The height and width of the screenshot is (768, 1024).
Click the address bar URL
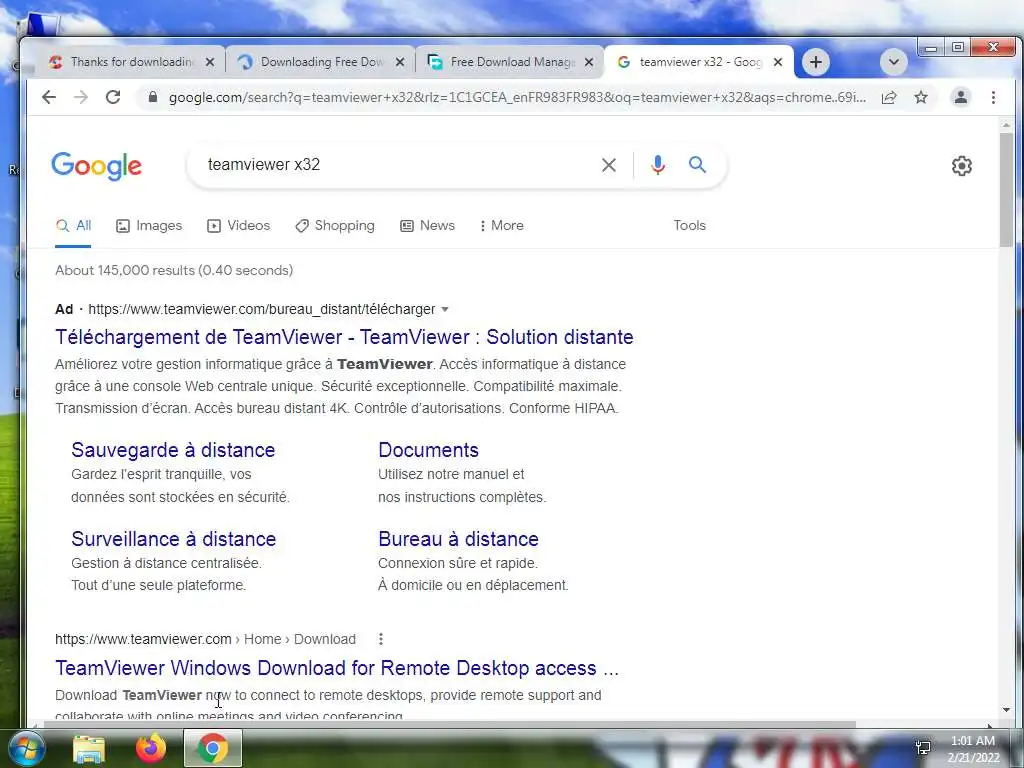click(x=517, y=97)
